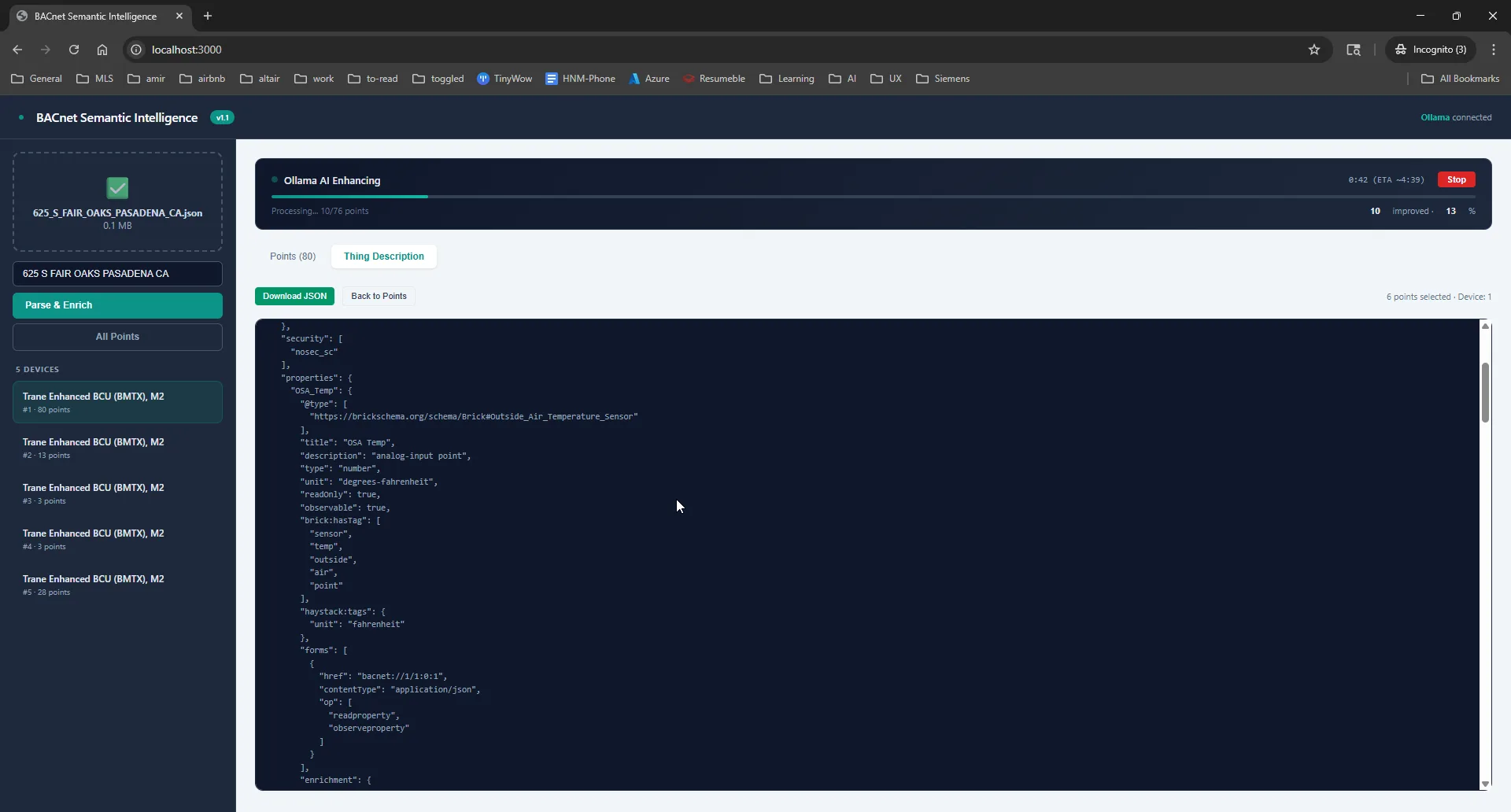The width and height of the screenshot is (1511, 812).
Task: Select device #3 with 3 points
Action: coord(117,493)
